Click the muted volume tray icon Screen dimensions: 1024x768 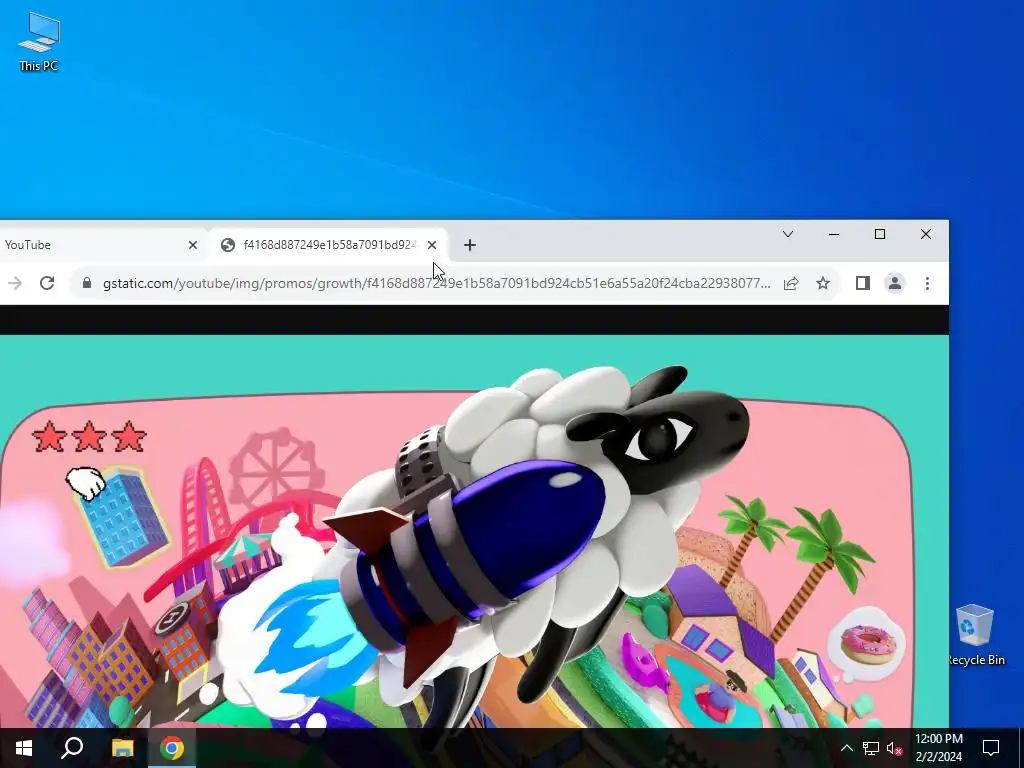894,748
